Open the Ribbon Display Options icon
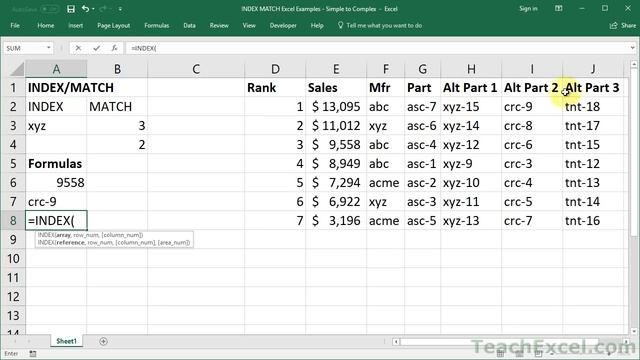The image size is (640, 360). (559, 9)
